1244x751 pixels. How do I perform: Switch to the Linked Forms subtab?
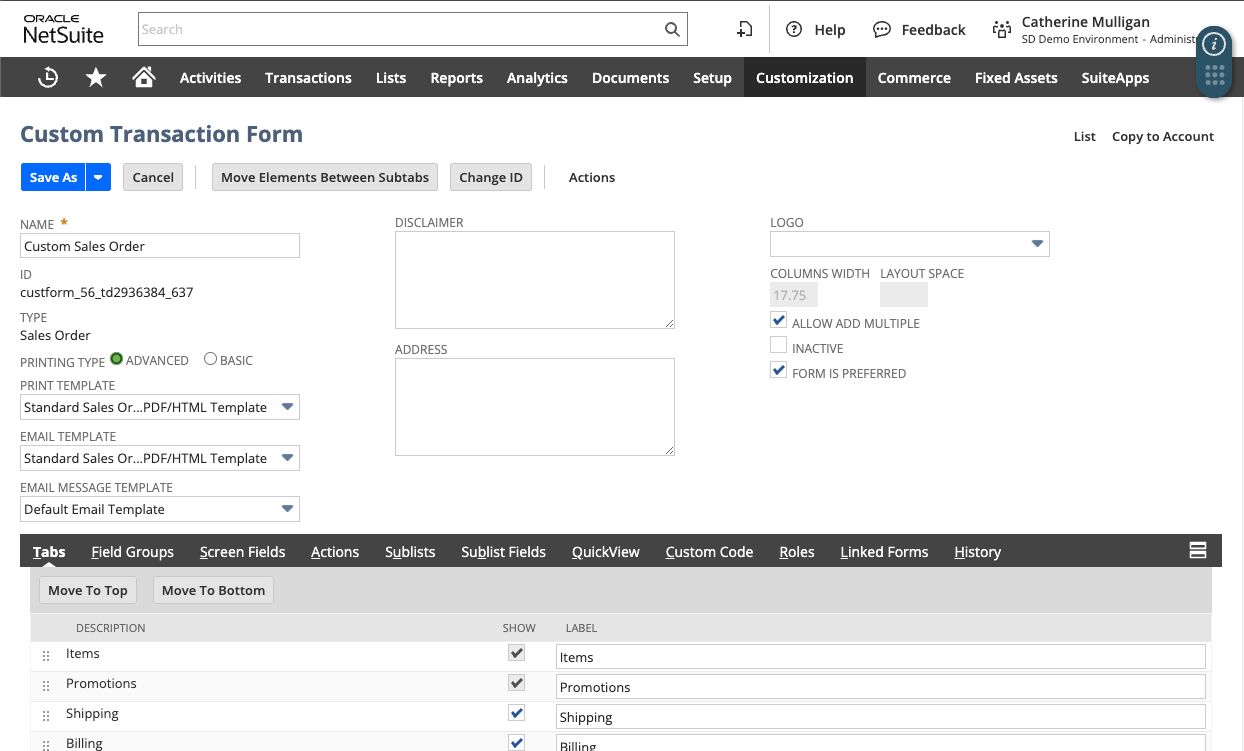pos(884,551)
